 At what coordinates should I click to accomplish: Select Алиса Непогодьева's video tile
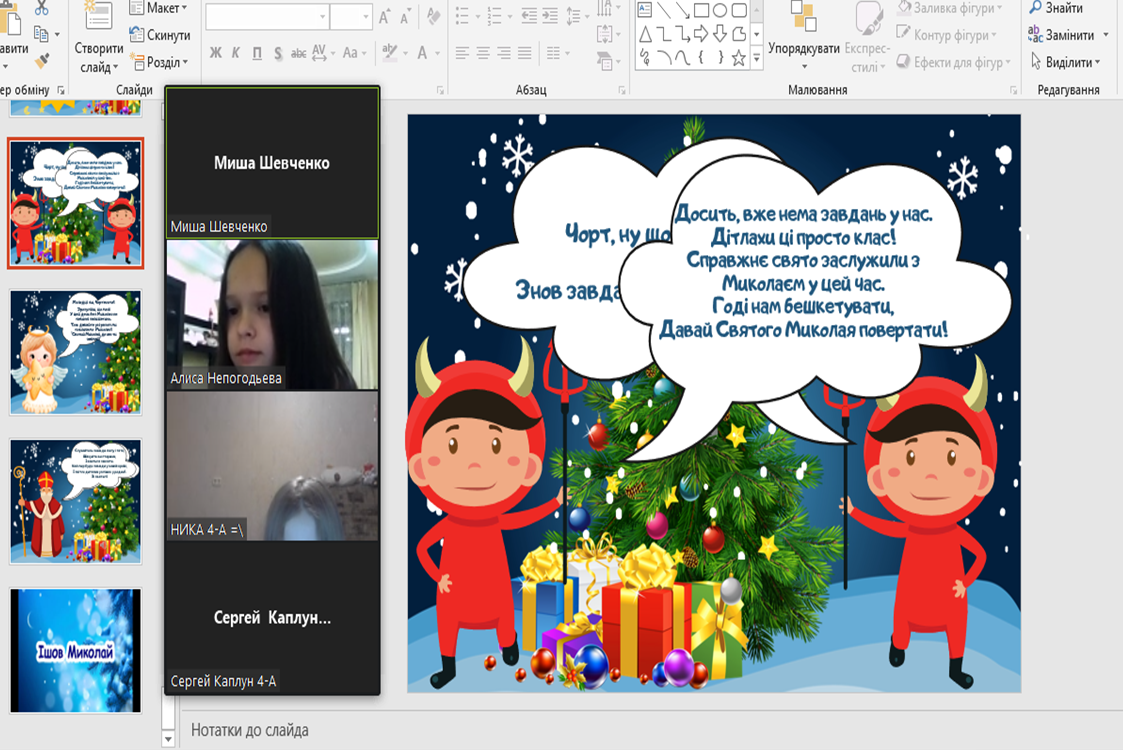coord(272,315)
